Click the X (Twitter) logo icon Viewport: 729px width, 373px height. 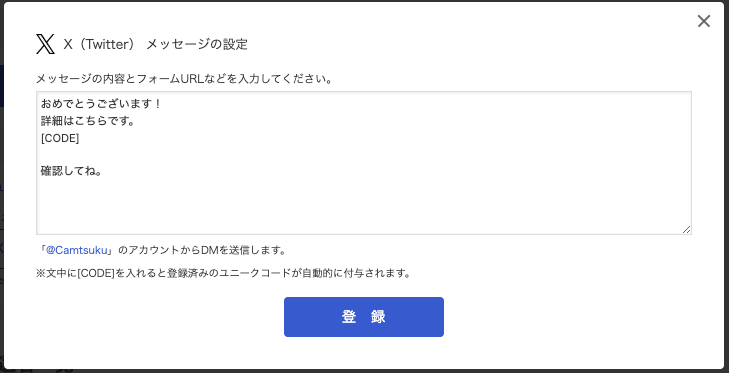pos(46,44)
